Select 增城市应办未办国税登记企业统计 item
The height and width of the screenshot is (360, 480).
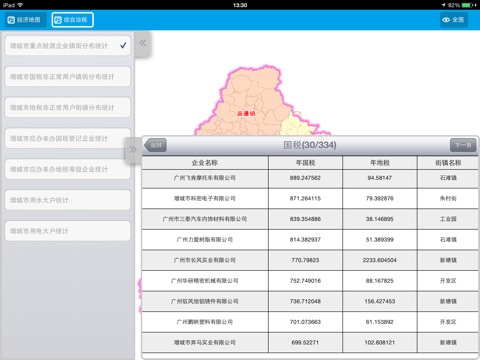point(67,138)
